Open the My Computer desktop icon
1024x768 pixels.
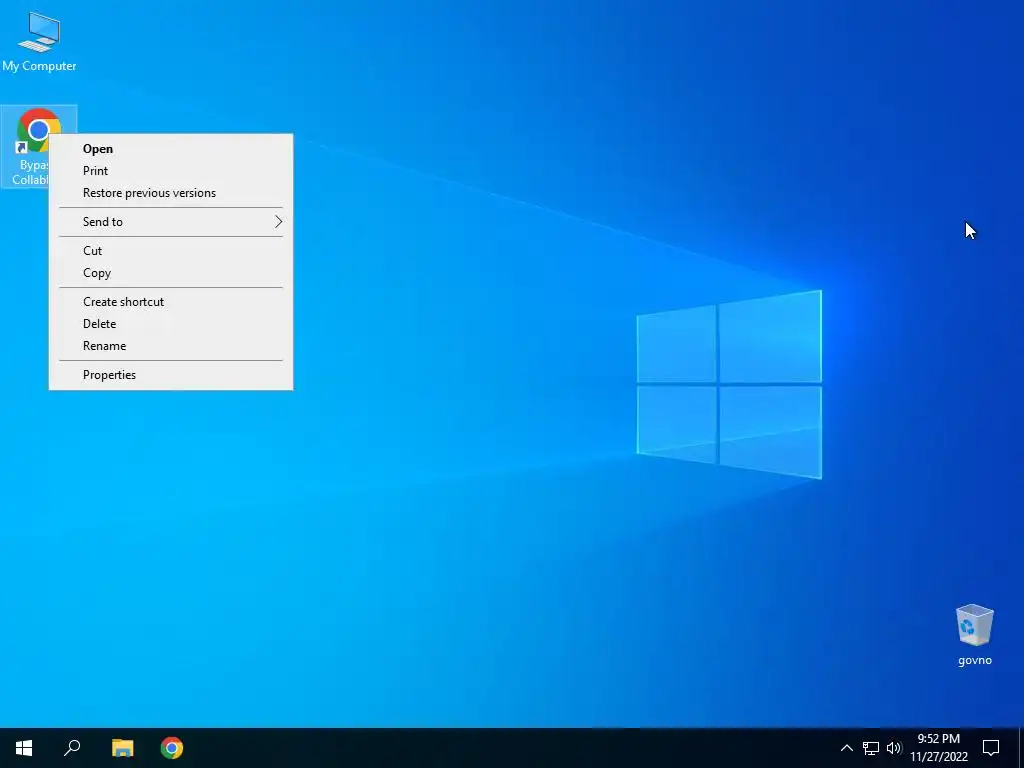[x=39, y=41]
